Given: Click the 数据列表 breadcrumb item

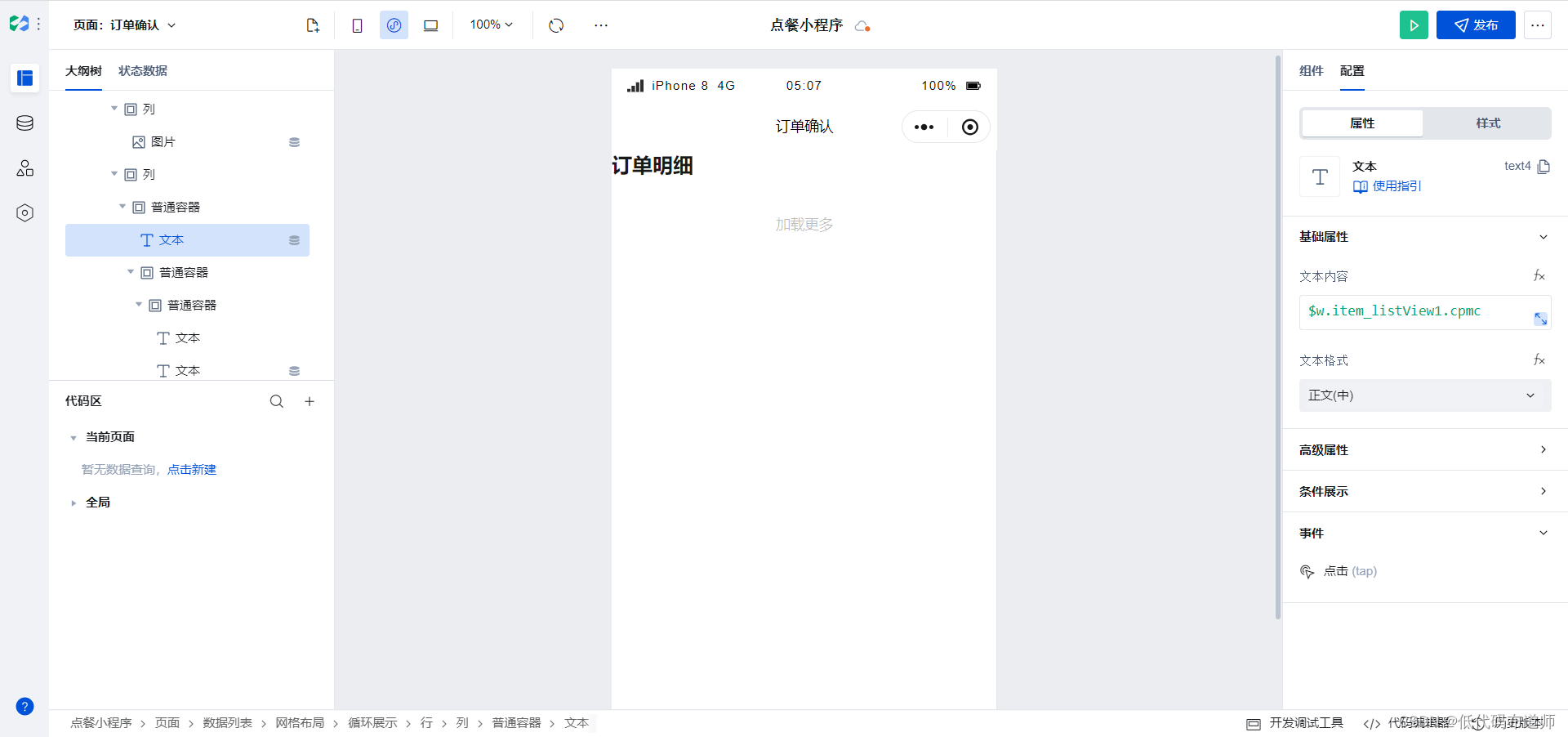Looking at the screenshot, I should [227, 723].
